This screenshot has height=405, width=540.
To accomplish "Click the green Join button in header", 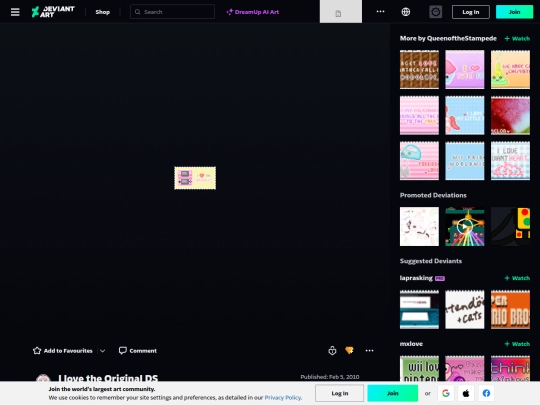I will (x=514, y=12).
